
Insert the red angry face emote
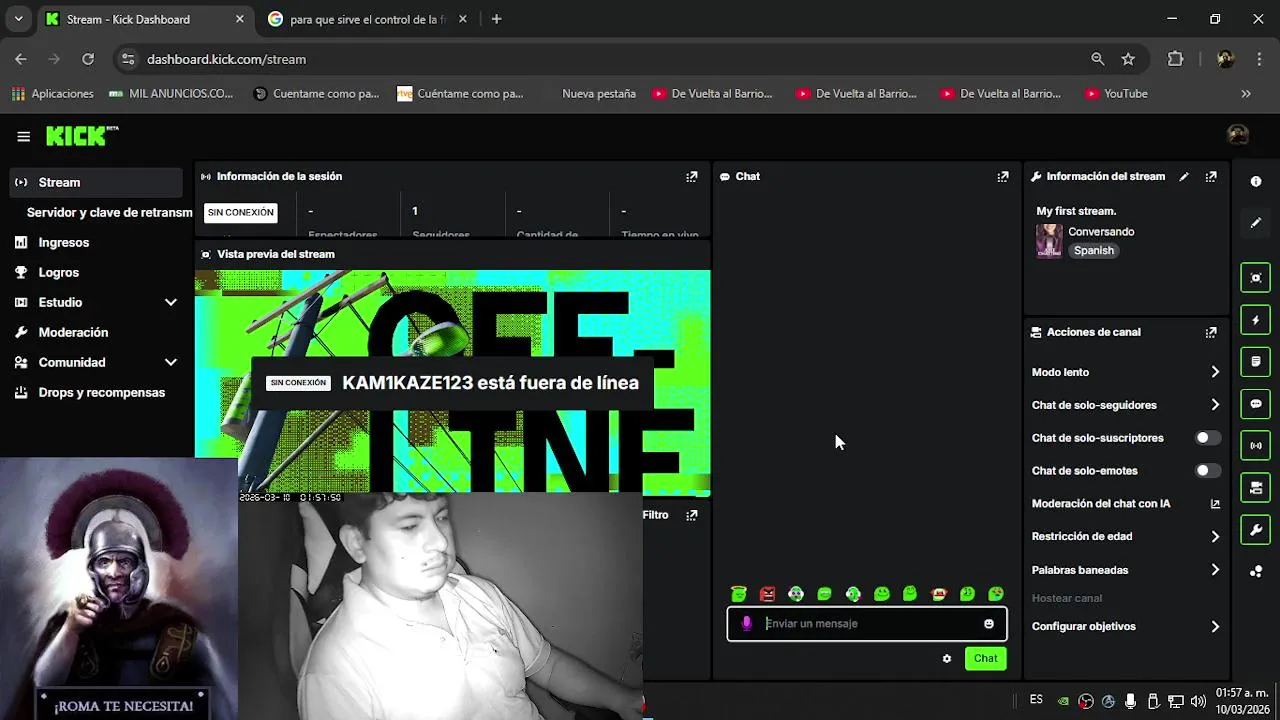pyautogui.click(x=767, y=594)
